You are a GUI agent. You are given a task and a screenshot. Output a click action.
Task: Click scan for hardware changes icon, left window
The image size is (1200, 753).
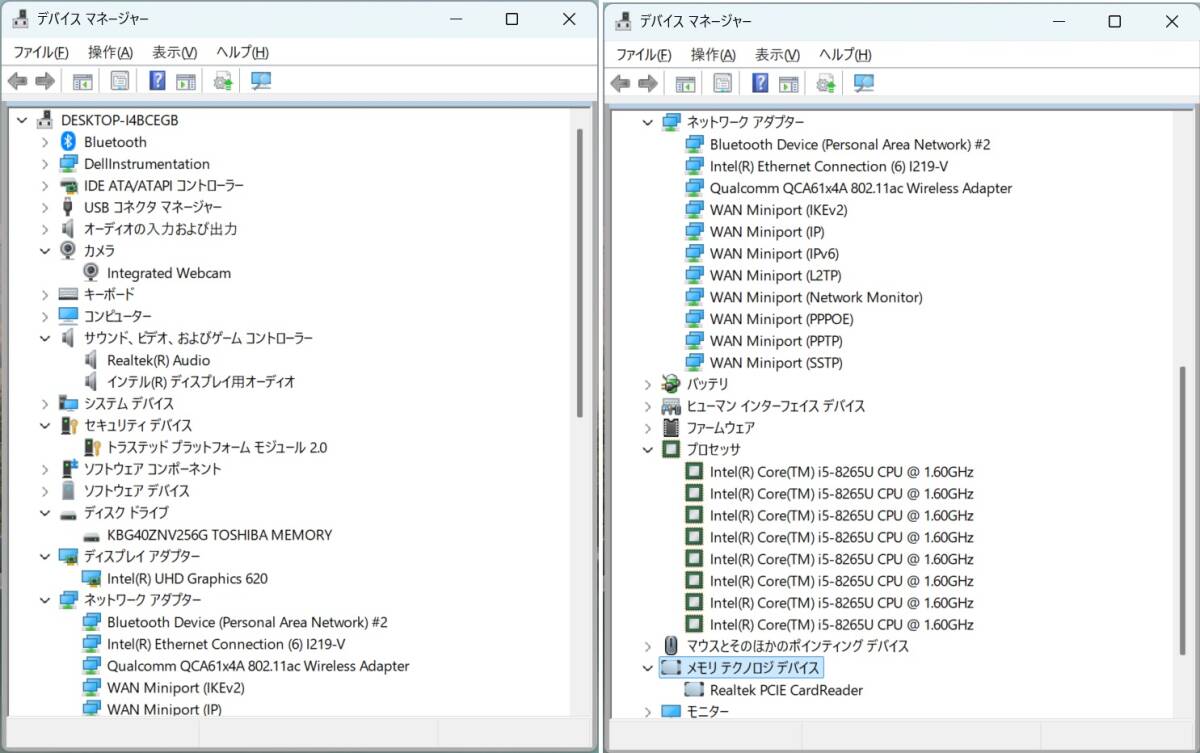click(261, 82)
